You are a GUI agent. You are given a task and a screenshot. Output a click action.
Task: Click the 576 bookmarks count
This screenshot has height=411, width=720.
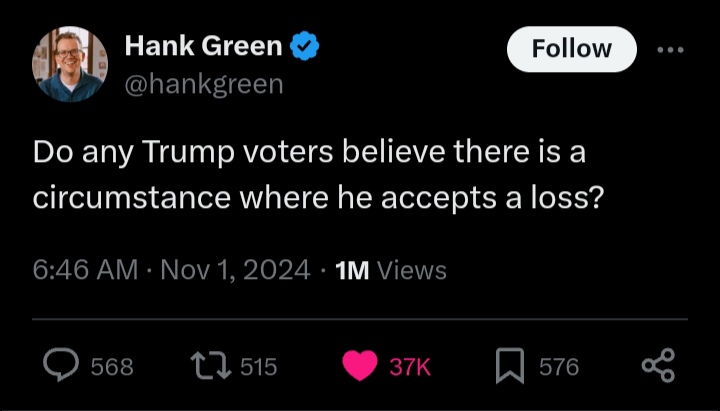pos(559,367)
